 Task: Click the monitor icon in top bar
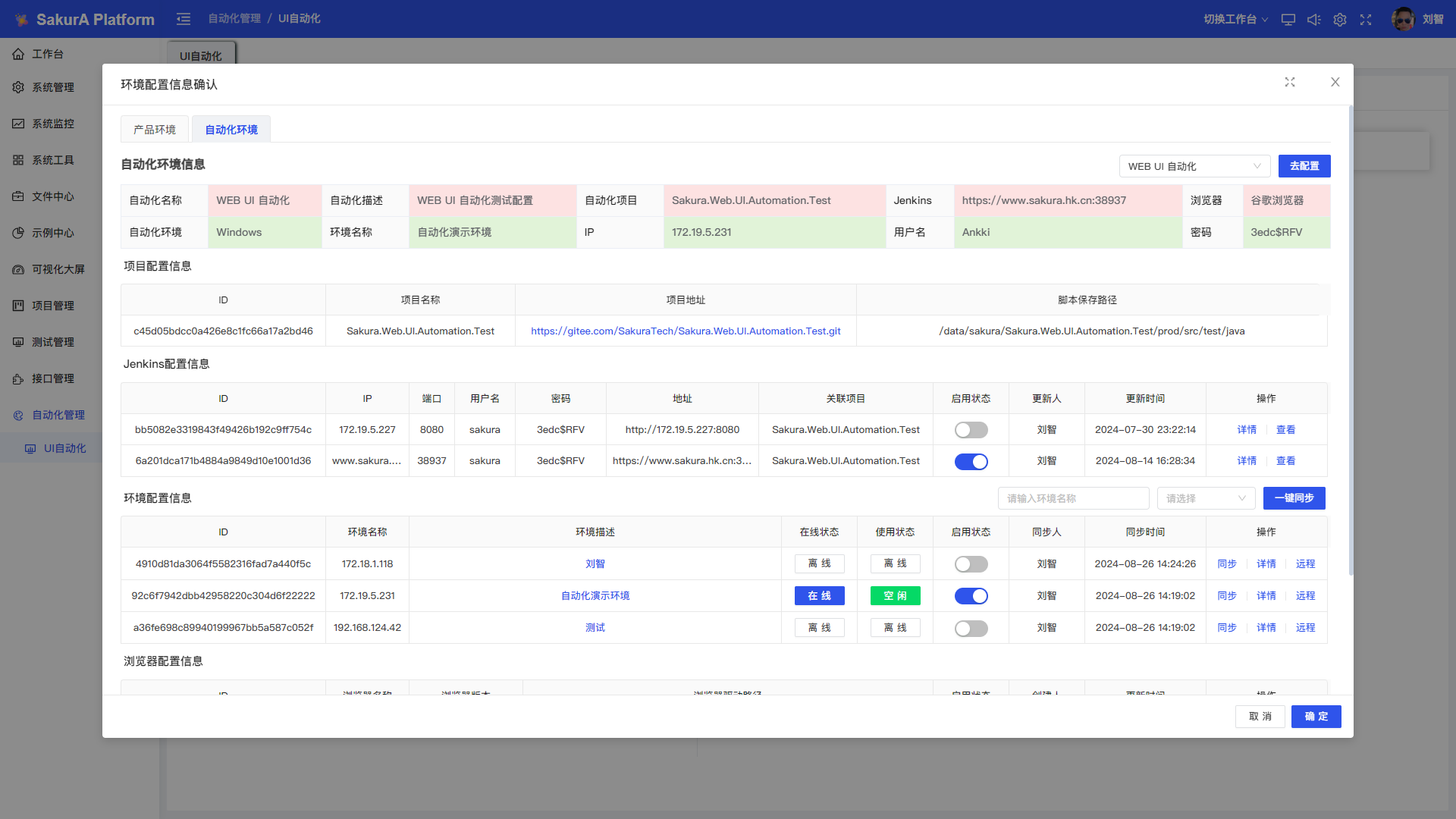coord(1288,20)
